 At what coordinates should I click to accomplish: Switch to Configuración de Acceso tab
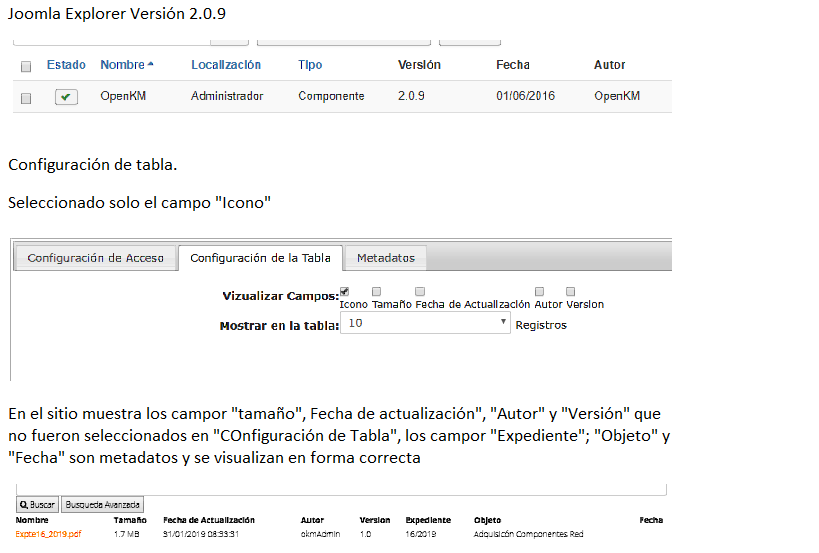coord(96,258)
